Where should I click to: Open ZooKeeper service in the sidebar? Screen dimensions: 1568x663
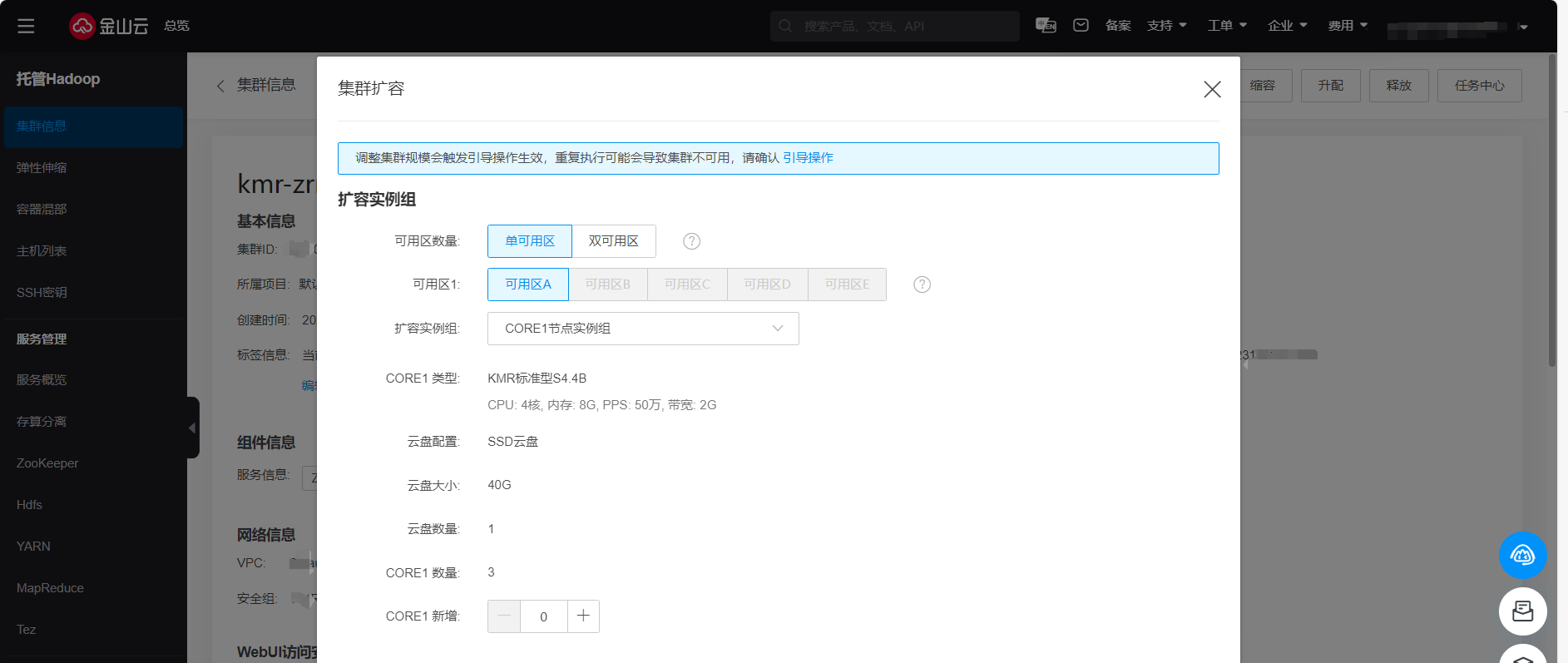(x=47, y=463)
